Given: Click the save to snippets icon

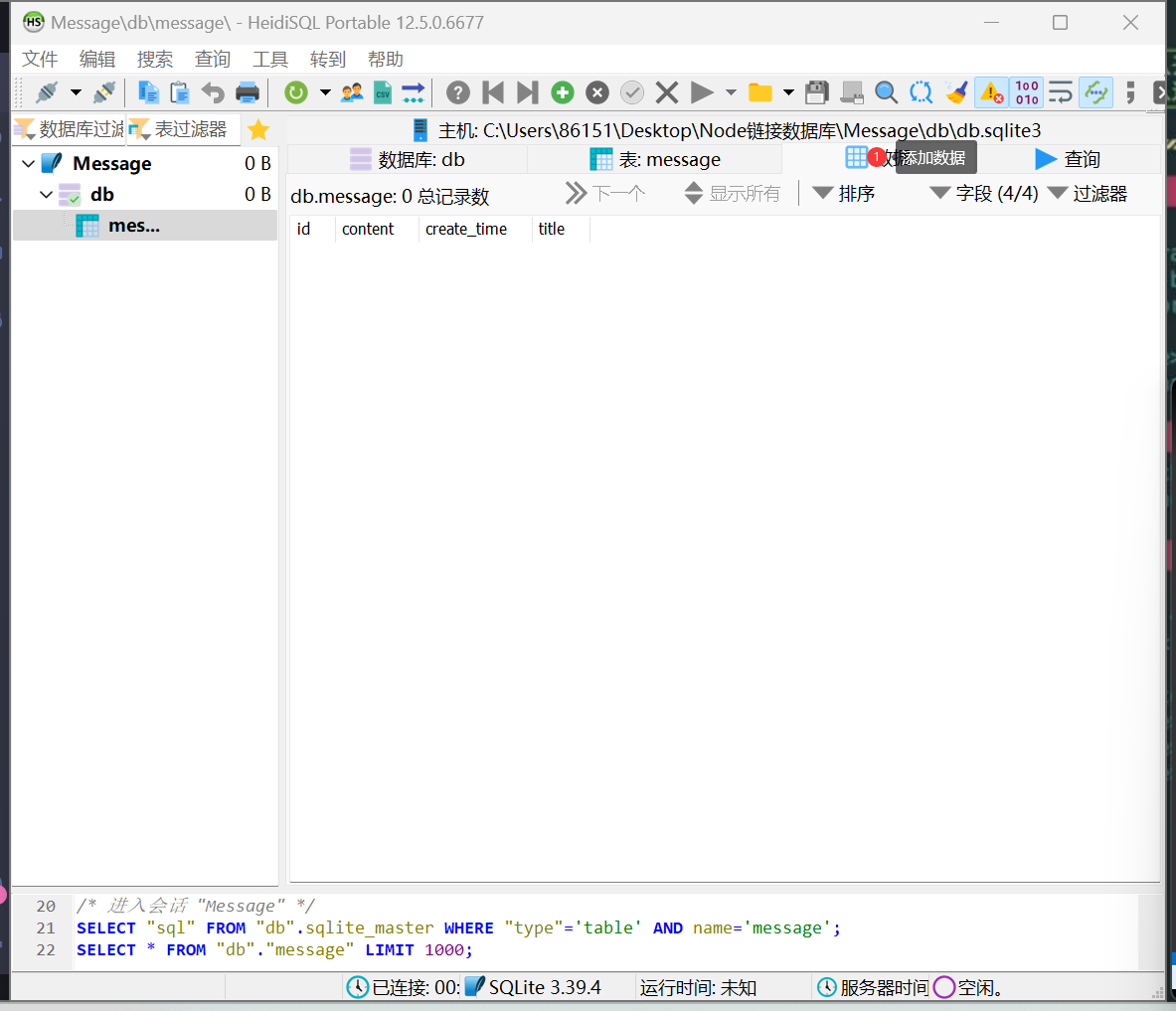Looking at the screenshot, I should pos(851,93).
